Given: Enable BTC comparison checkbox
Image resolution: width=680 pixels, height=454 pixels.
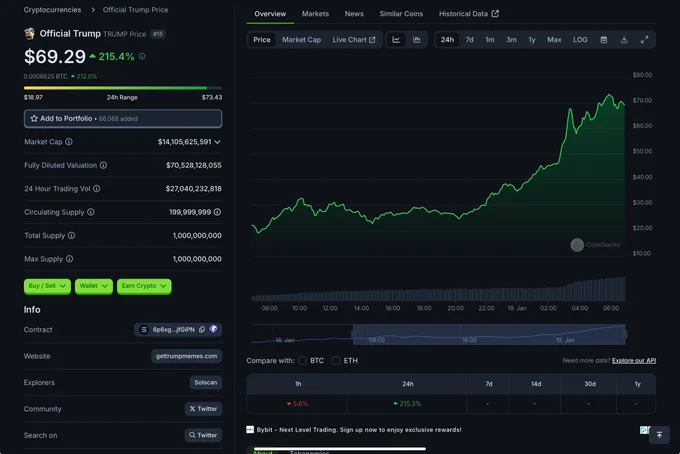Looking at the screenshot, I should 303,360.
